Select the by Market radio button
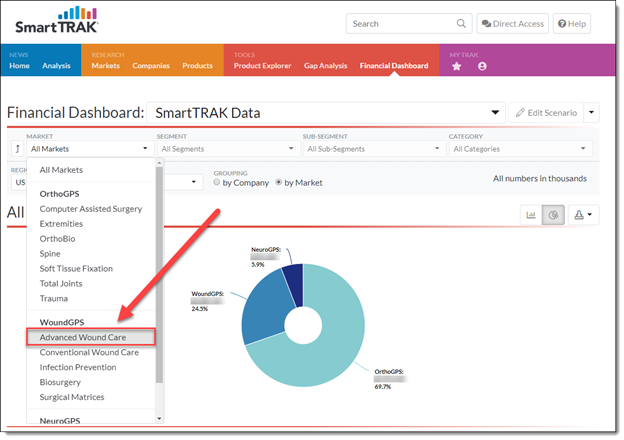624x440 pixels. click(x=279, y=182)
